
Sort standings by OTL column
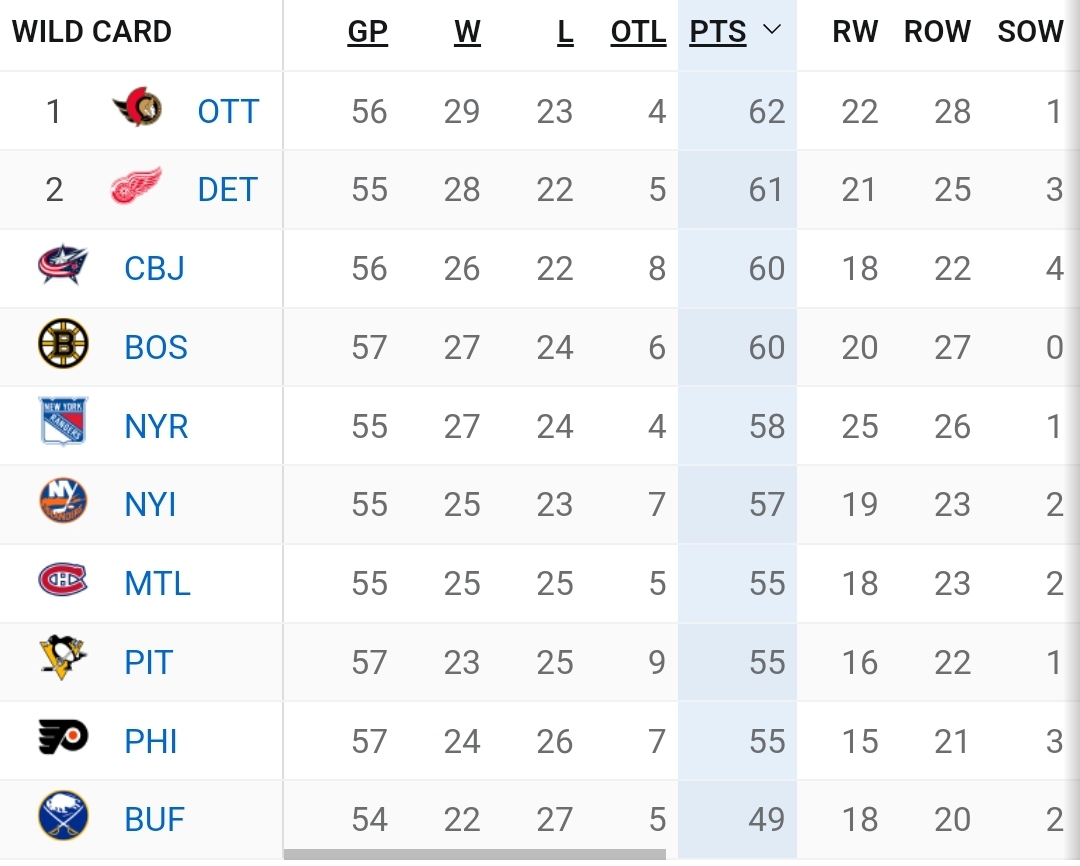pos(638,32)
